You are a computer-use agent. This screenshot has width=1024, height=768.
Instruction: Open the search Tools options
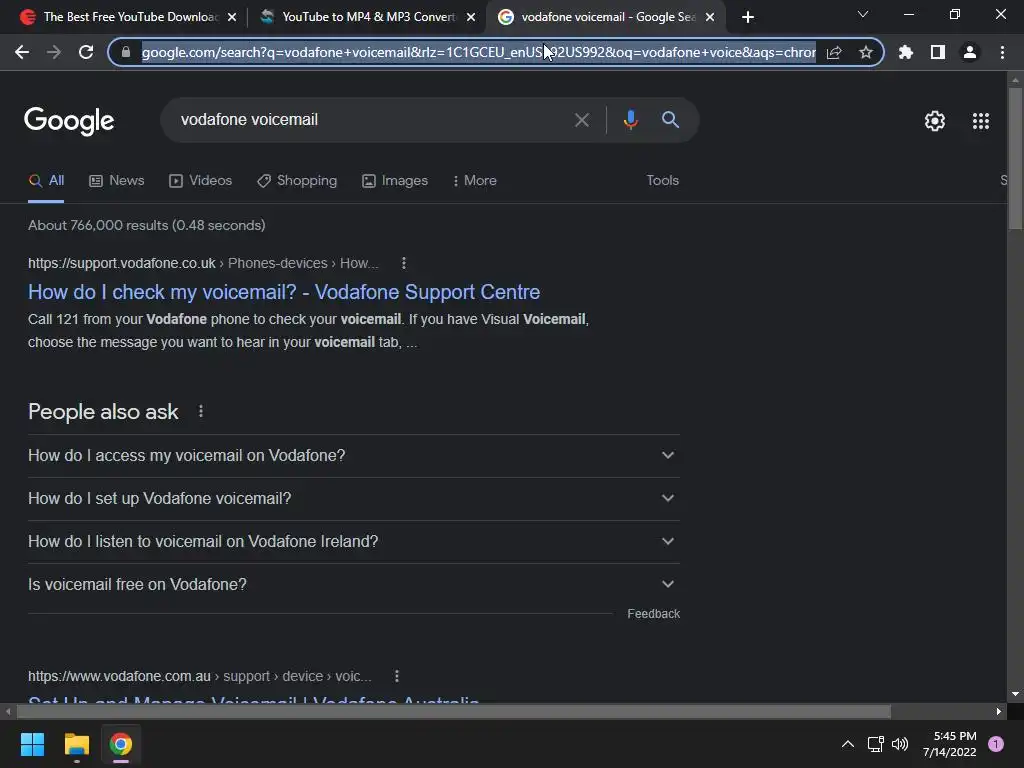point(662,180)
